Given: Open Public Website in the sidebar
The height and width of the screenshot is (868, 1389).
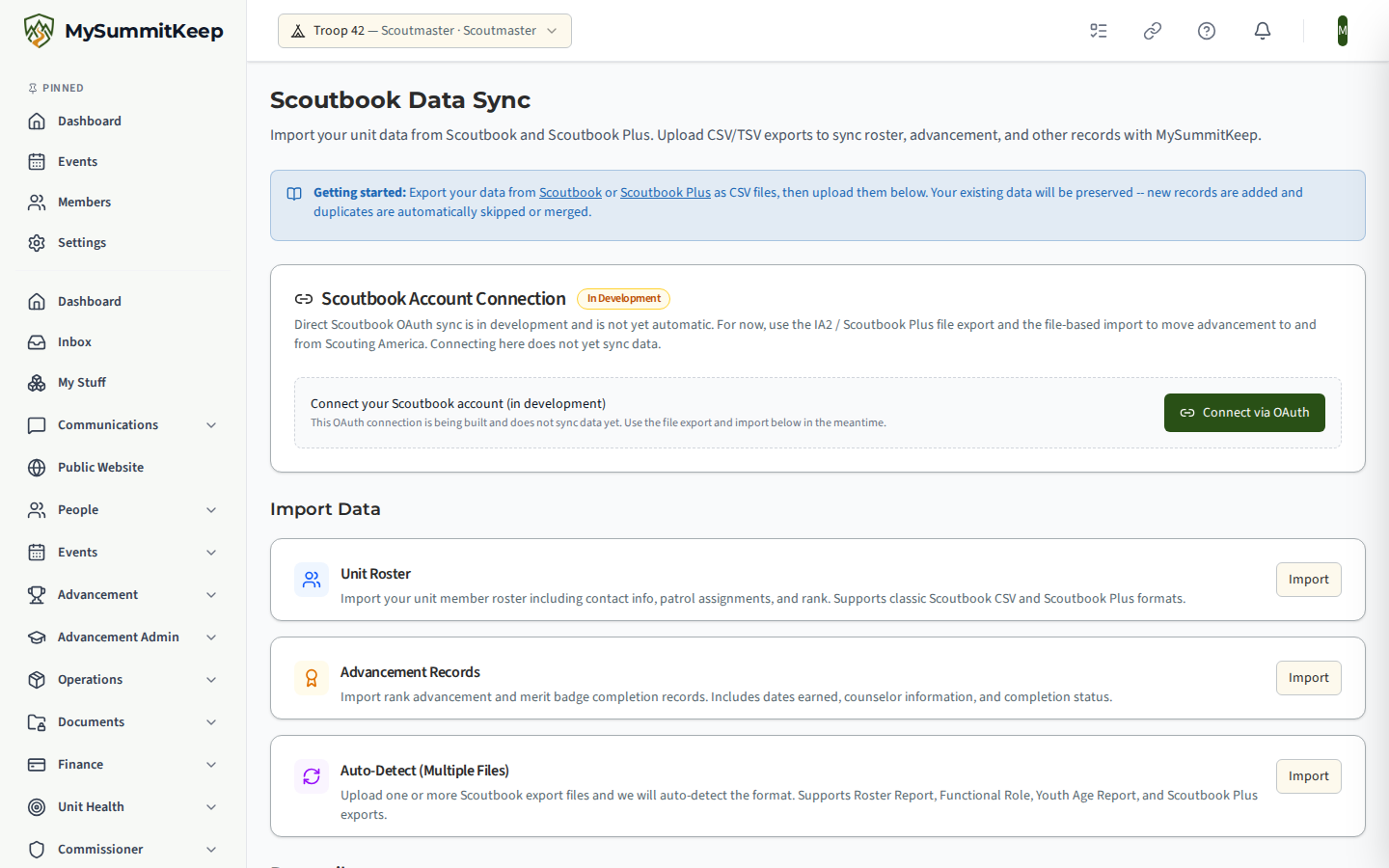Looking at the screenshot, I should tap(123, 468).
